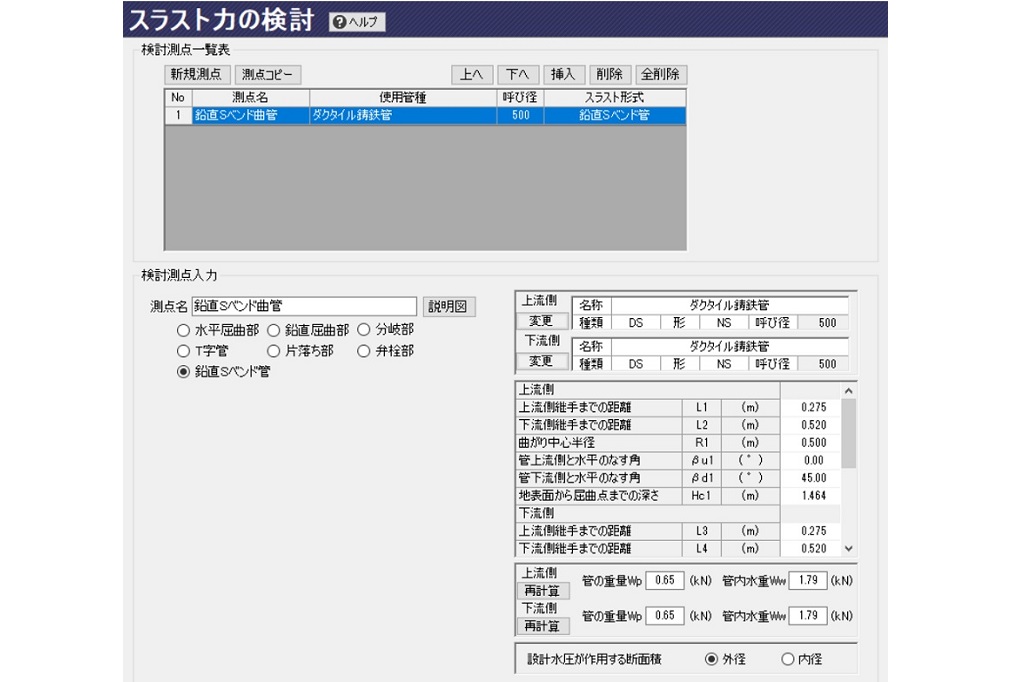Click the R1 value 0.500
Image resolution: width=1023 pixels, height=682 pixels.
810,442
